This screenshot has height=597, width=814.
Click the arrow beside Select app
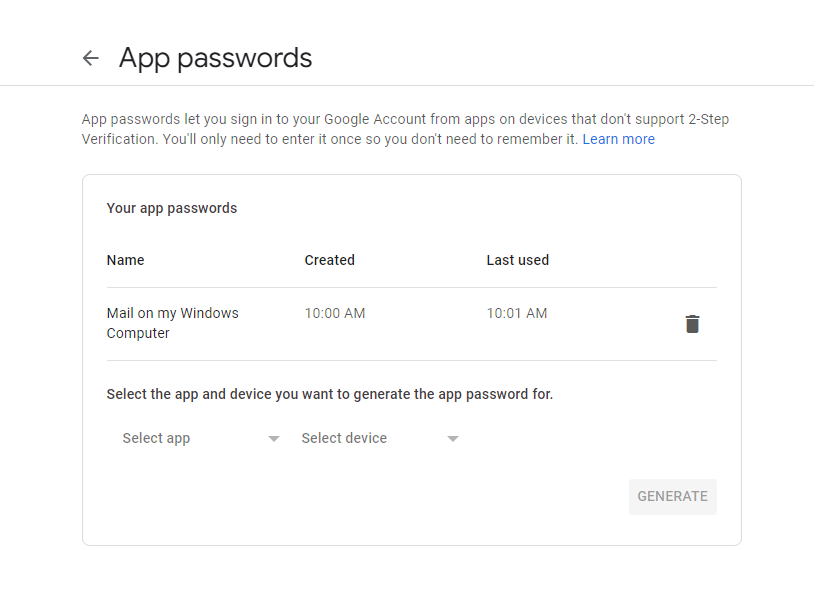pos(274,439)
